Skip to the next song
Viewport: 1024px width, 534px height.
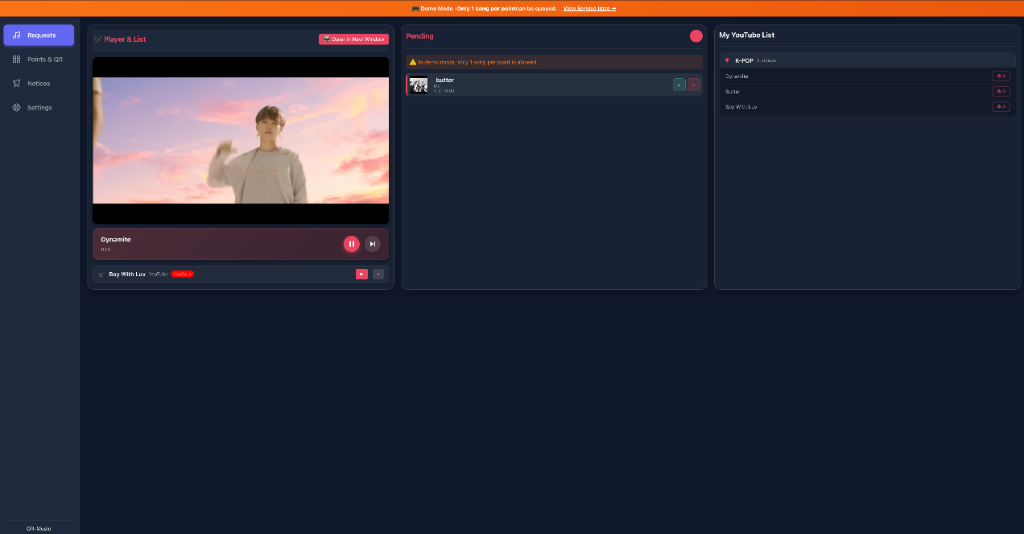pos(372,244)
